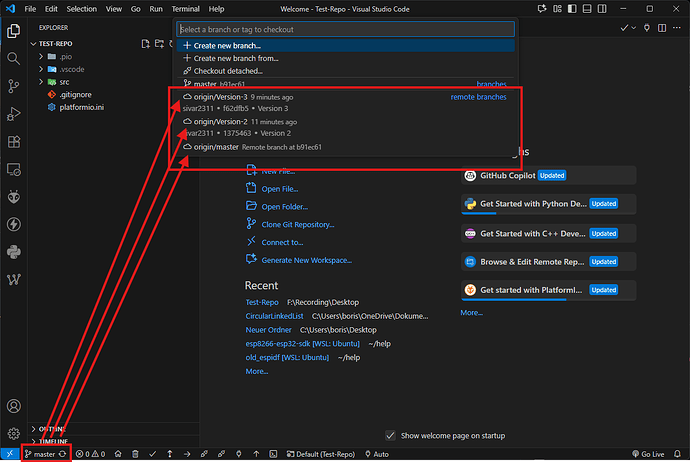This screenshot has width=690, height=462.
Task: Click the PlatformIO trash Clean icon in status bar
Action: point(135,454)
